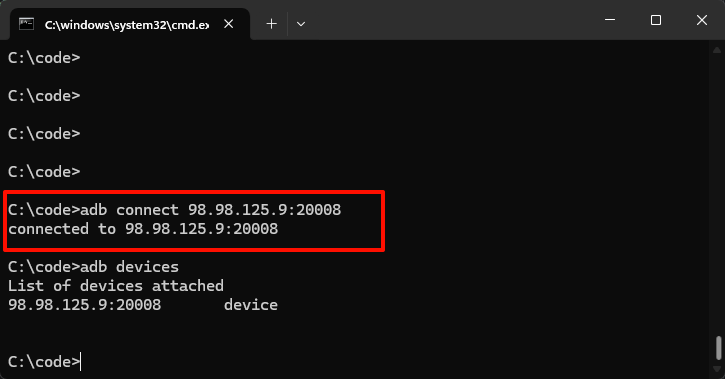This screenshot has height=379, width=725.
Task: Click the scrollbar up arrow
Action: point(717,50)
